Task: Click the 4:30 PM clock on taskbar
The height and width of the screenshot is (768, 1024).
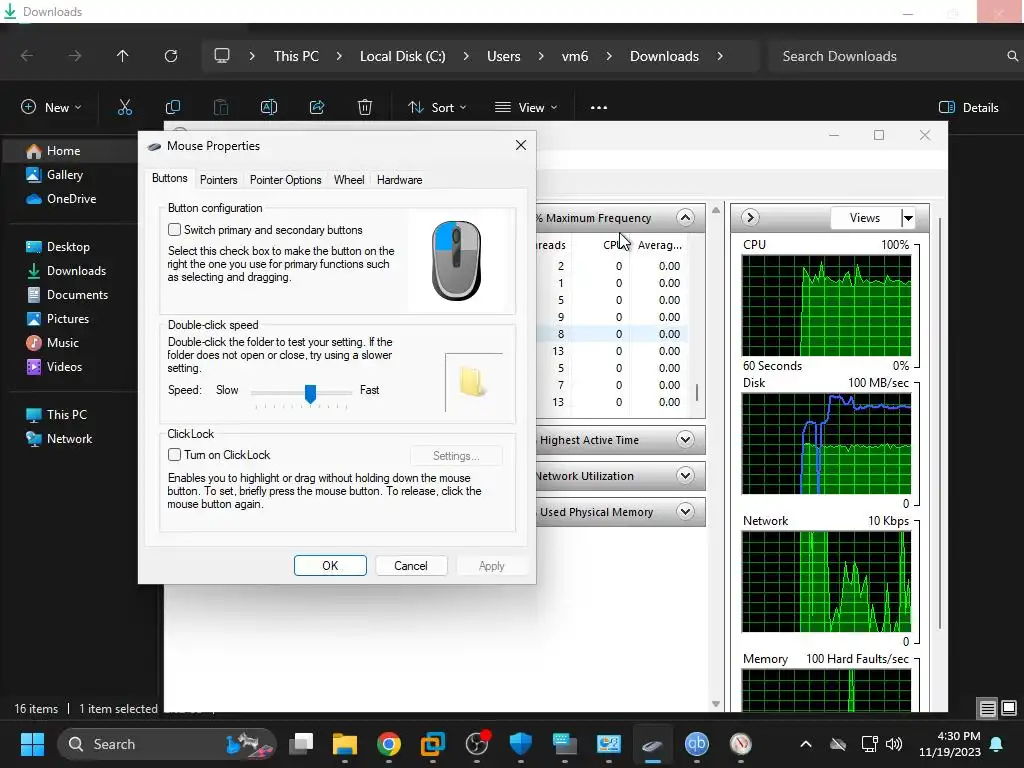Action: point(958,736)
